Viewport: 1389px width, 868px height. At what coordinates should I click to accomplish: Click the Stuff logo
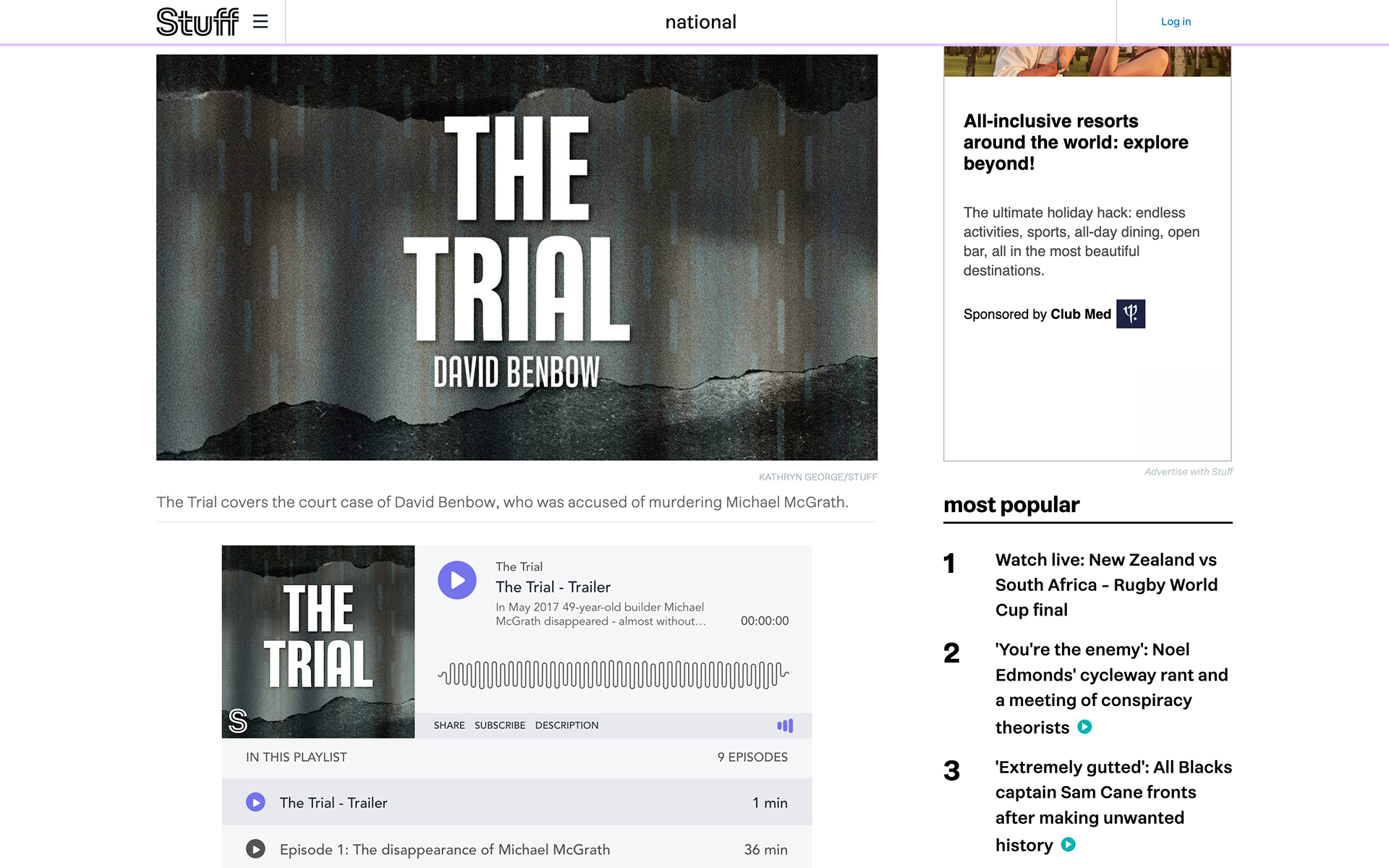(197, 22)
